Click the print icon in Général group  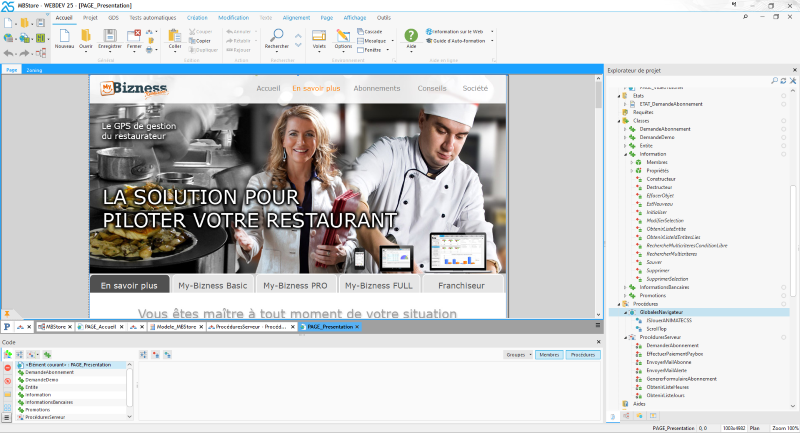point(149,50)
